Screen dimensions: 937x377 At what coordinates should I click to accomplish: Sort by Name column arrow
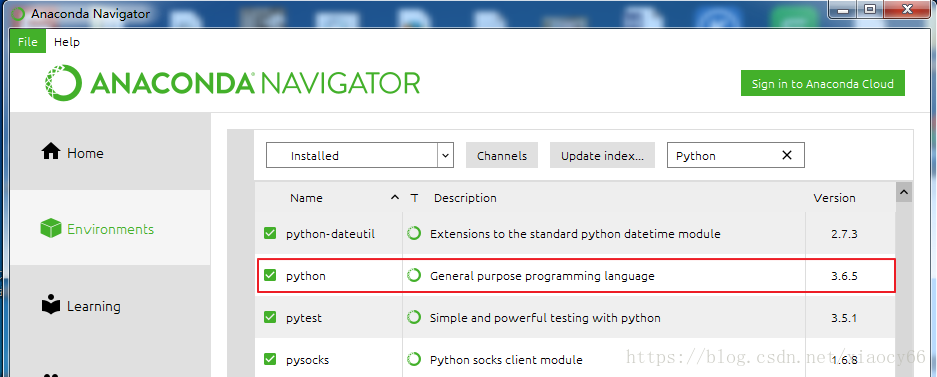point(394,197)
